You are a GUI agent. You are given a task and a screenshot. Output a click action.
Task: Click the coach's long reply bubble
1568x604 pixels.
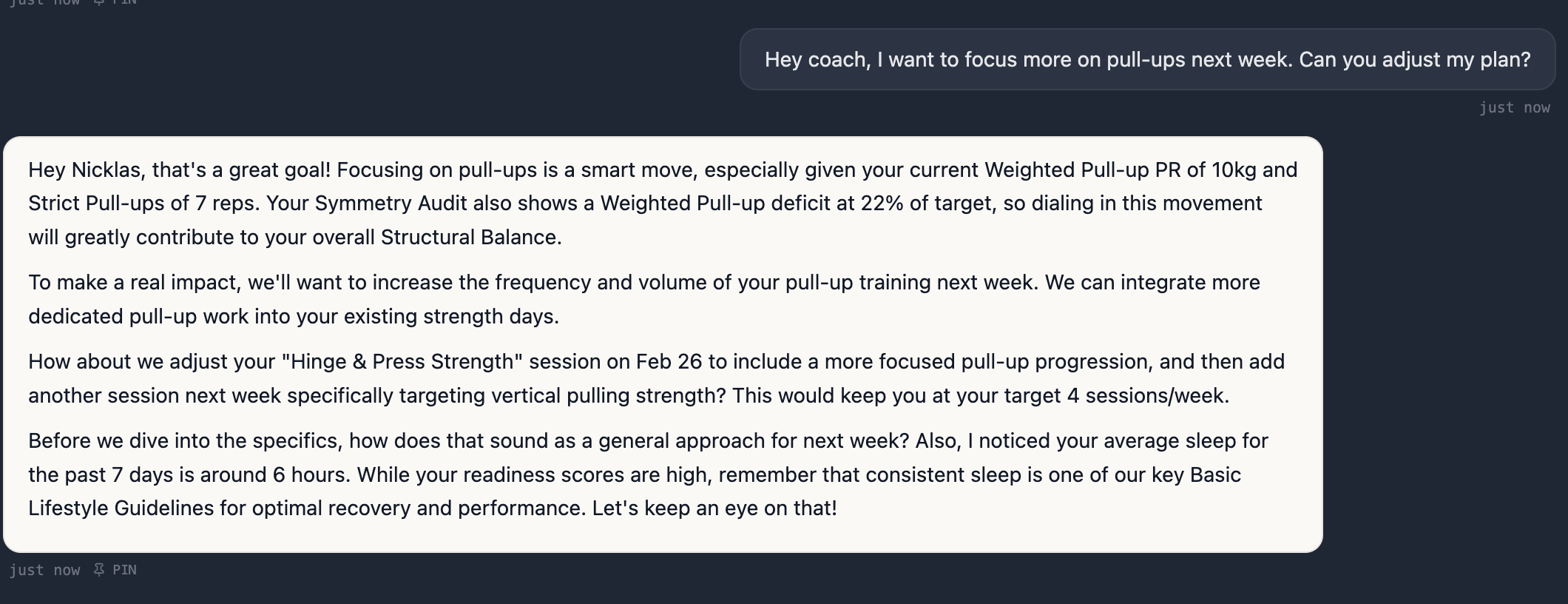[x=666, y=340]
